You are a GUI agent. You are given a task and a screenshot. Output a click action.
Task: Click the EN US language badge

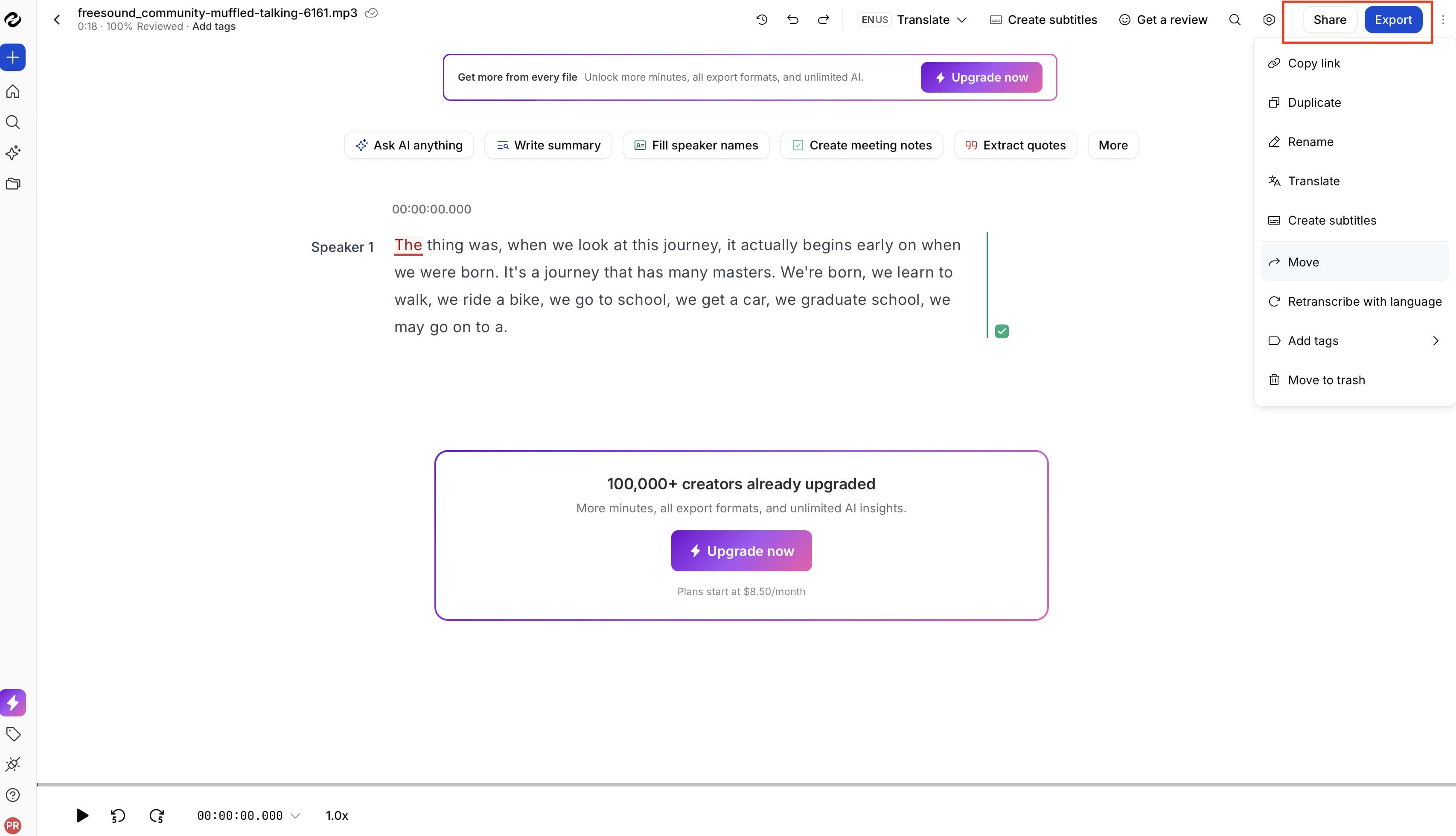pos(874,20)
